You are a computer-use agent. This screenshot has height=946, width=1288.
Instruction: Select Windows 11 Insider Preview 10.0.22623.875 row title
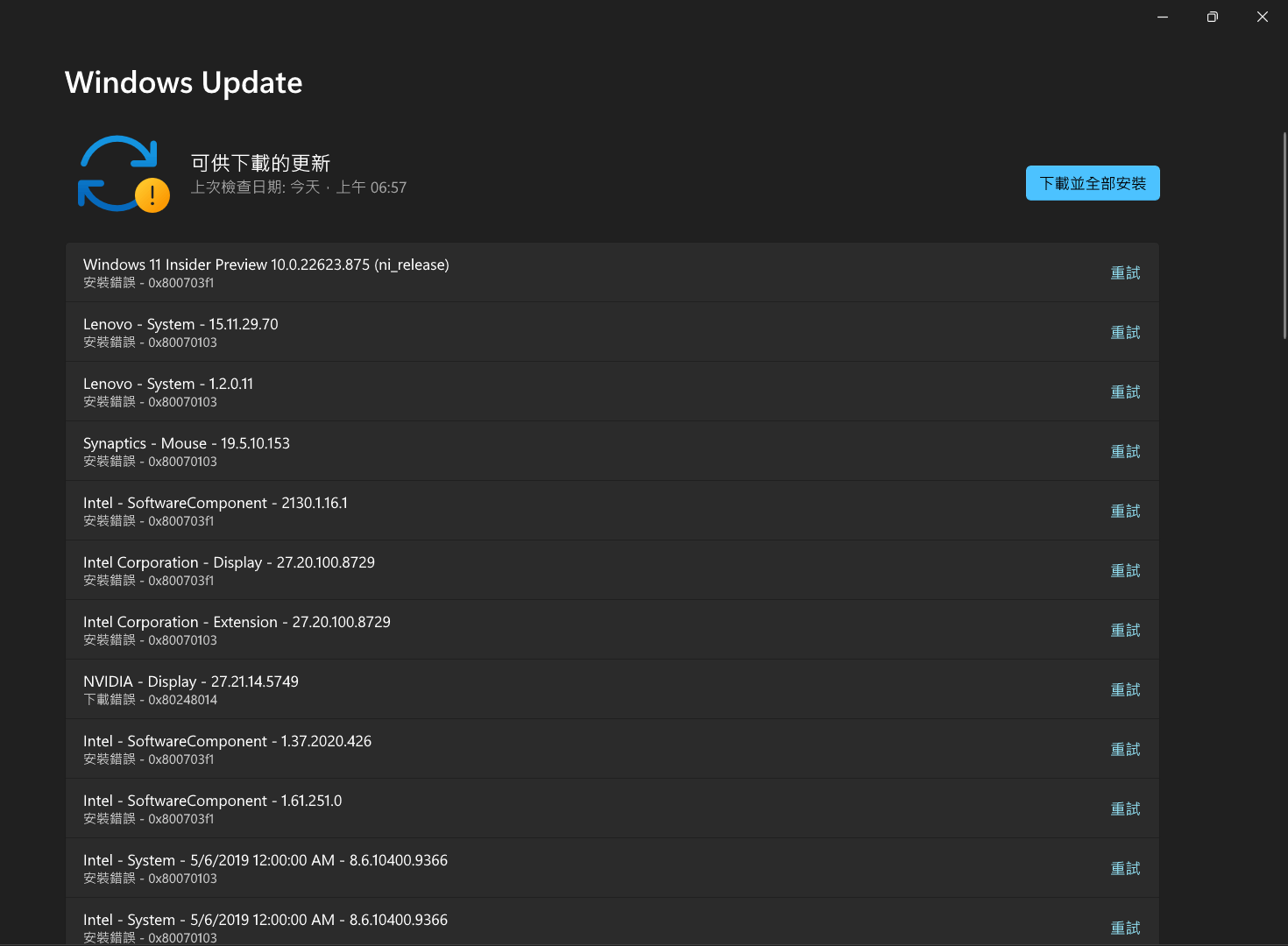pyautogui.click(x=266, y=265)
